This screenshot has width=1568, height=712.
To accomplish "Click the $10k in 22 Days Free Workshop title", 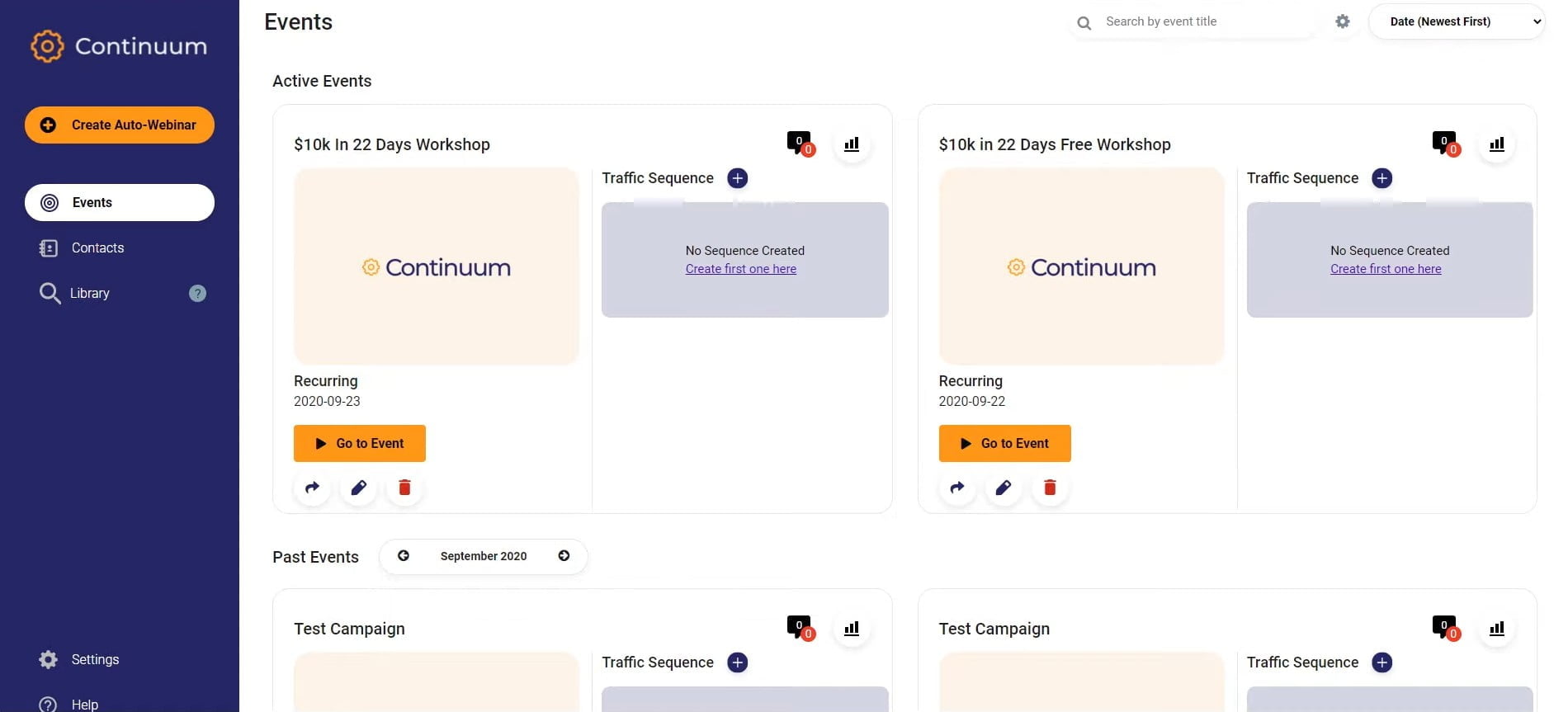I will (x=1055, y=144).
